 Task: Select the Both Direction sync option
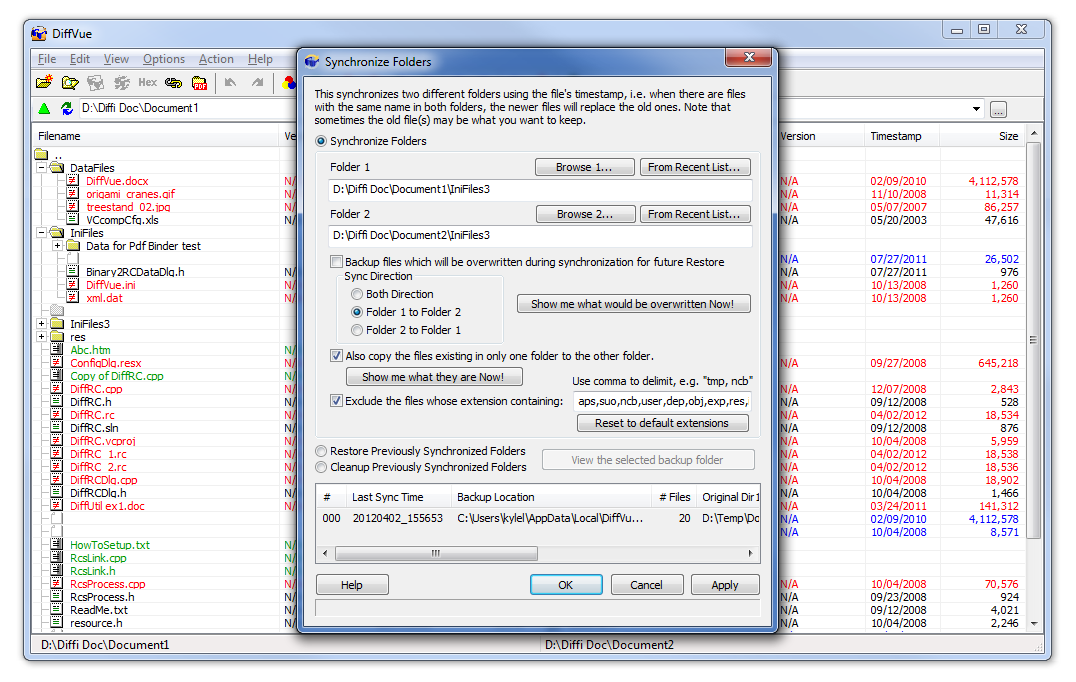click(357, 294)
